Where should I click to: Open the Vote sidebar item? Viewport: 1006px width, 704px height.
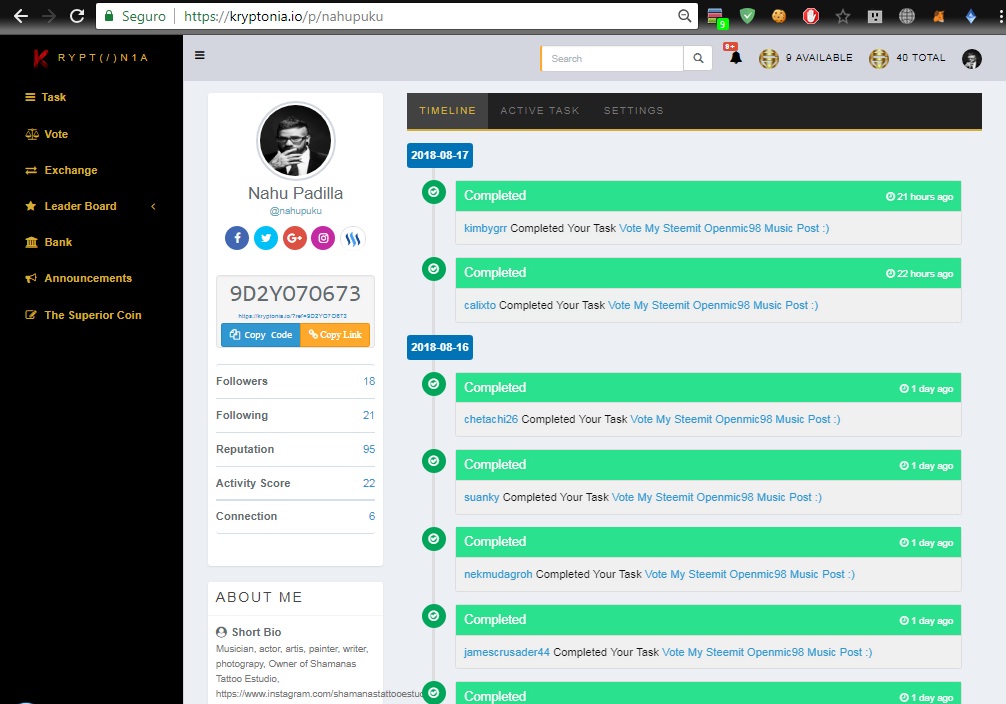tap(46, 134)
